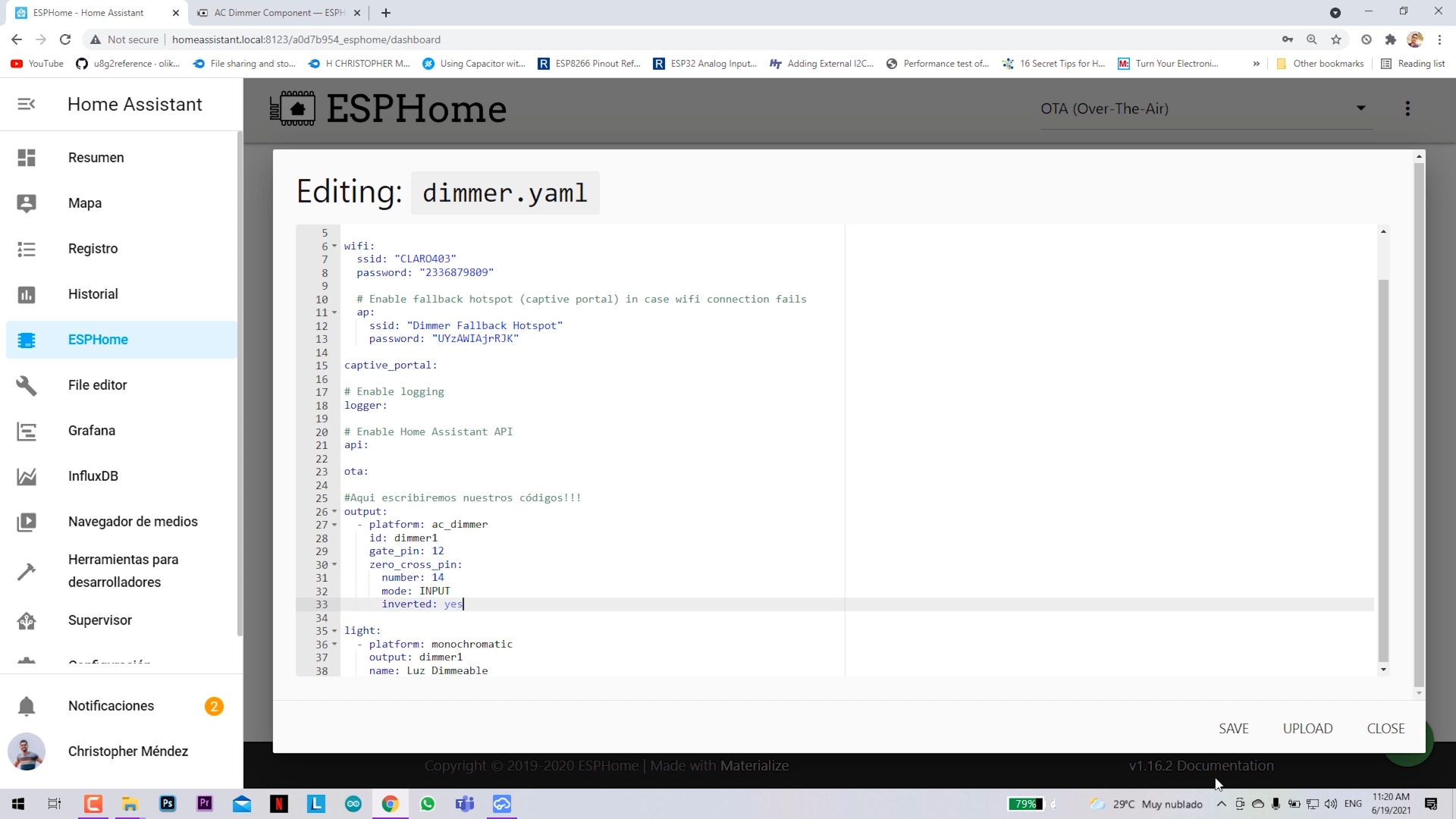Click the editor scroll-down arrow
The width and height of the screenshot is (1456, 819).
(x=1383, y=670)
